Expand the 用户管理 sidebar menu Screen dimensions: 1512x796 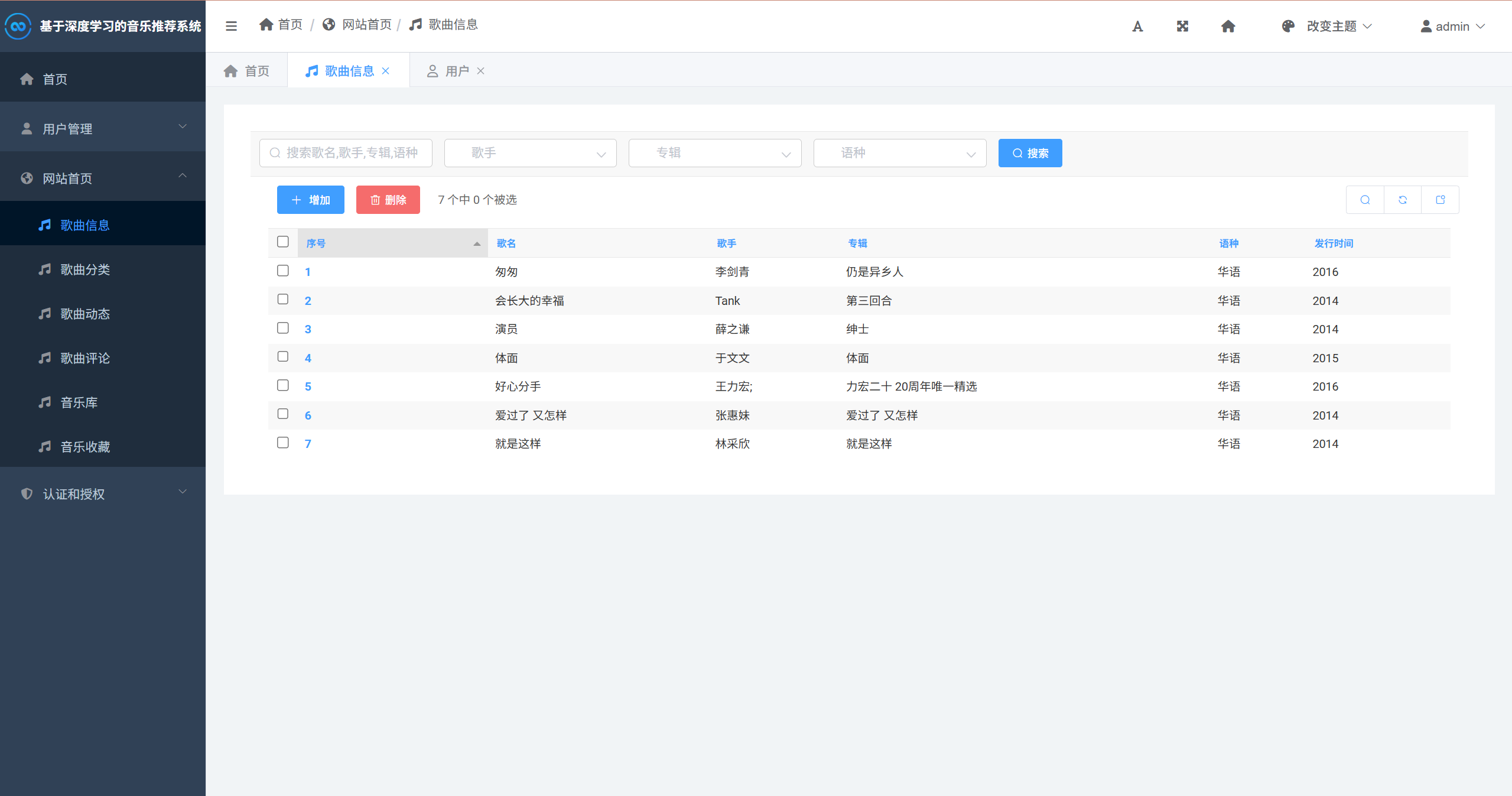click(x=103, y=128)
